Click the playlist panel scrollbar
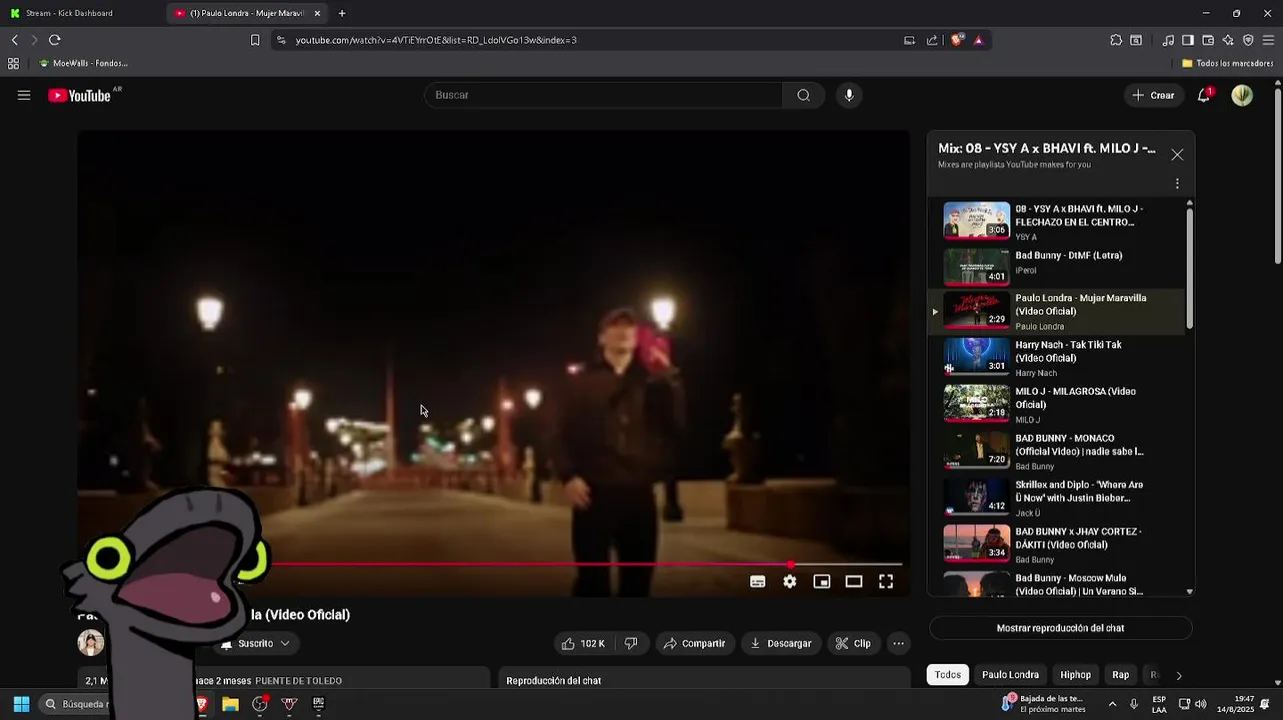1283x720 pixels. [1189, 268]
